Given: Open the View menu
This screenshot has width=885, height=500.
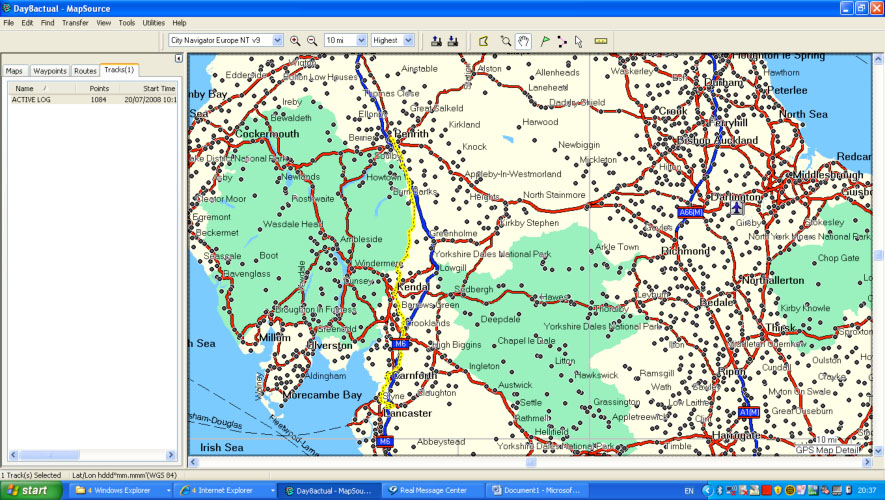Looking at the screenshot, I should (x=103, y=23).
